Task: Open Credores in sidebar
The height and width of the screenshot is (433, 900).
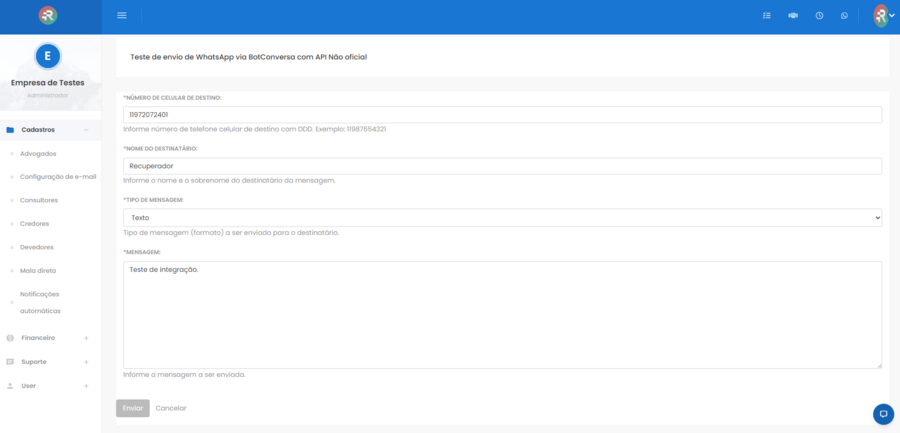Action: point(34,223)
